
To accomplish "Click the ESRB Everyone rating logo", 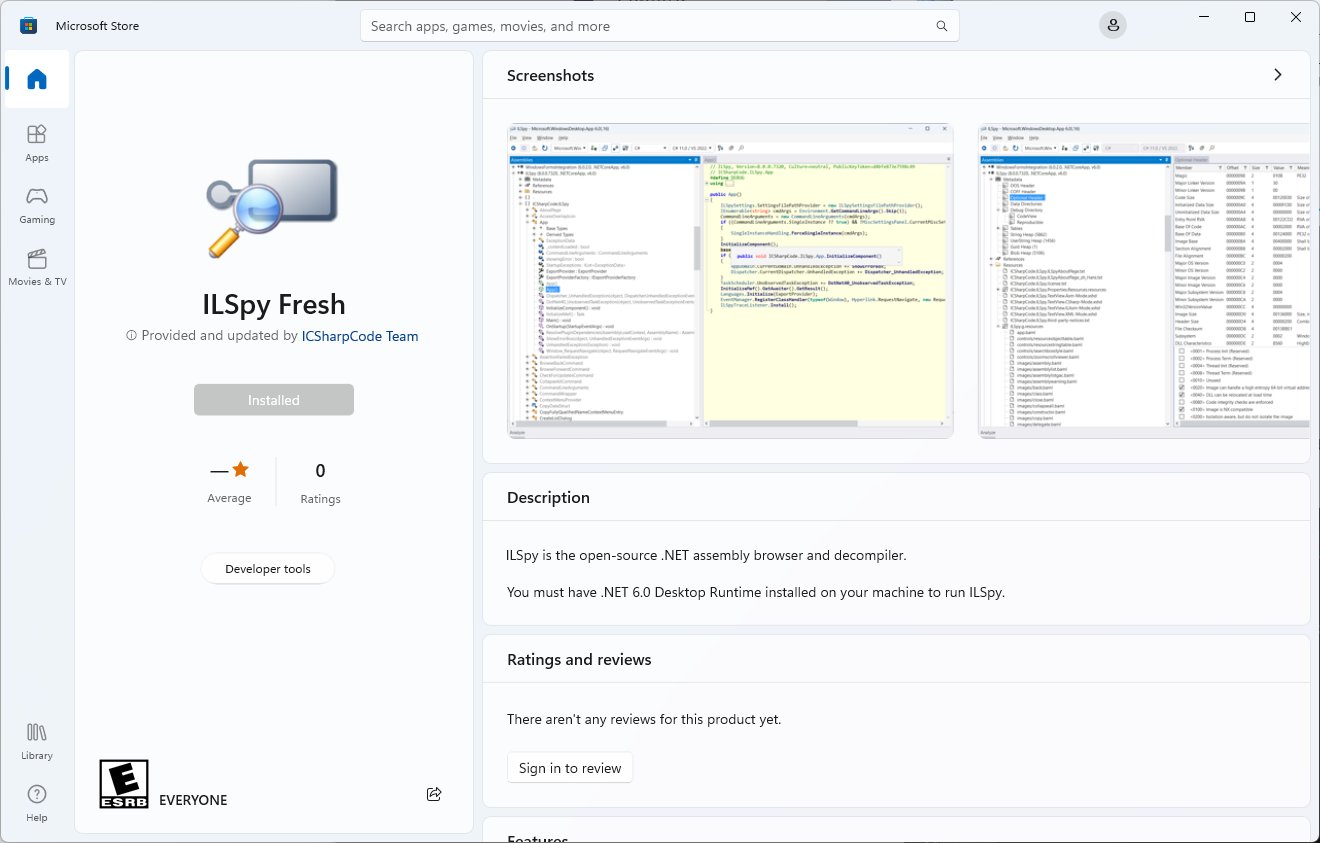I will (124, 783).
